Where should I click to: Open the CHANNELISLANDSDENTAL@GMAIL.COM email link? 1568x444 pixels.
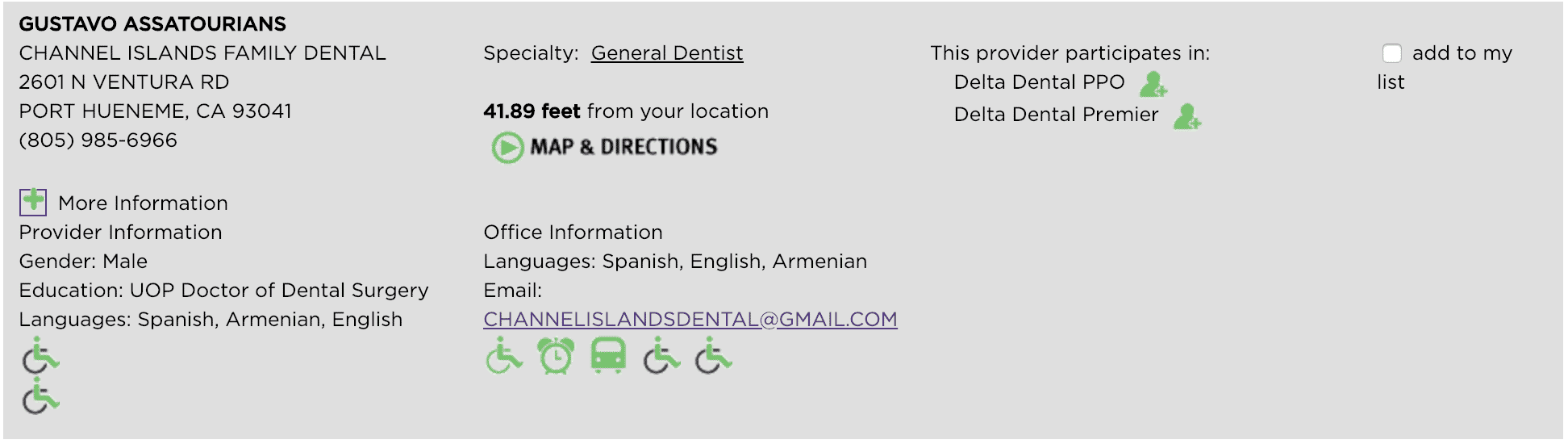click(x=690, y=320)
